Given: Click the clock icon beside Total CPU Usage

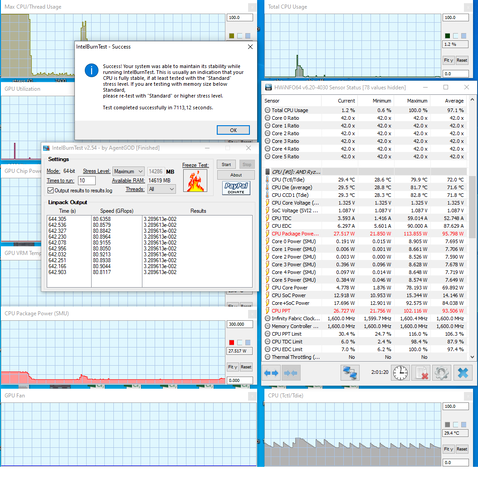Looking at the screenshot, I should point(267,110).
